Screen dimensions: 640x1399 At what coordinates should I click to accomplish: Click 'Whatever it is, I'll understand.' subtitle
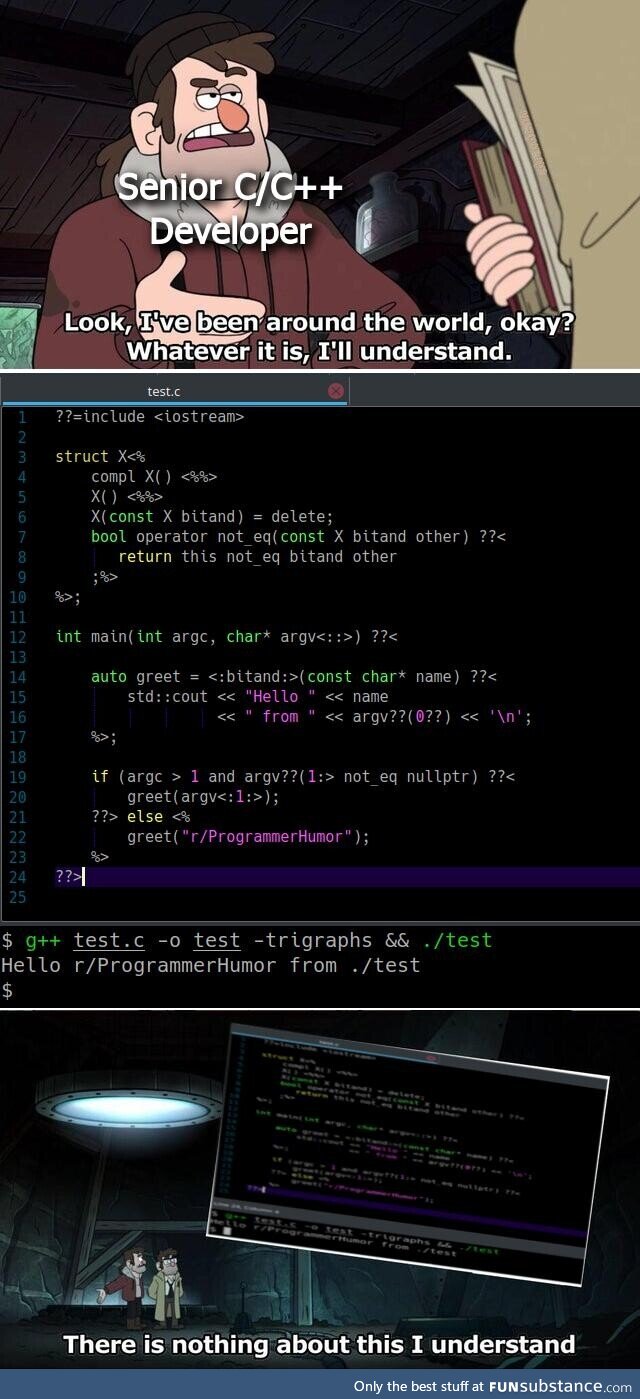(319, 352)
